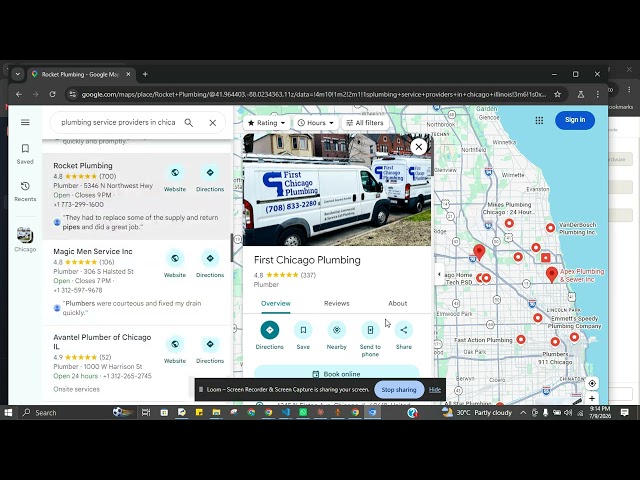Go back in the browser
This screenshot has width=640, height=480.
pyautogui.click(x=19, y=94)
